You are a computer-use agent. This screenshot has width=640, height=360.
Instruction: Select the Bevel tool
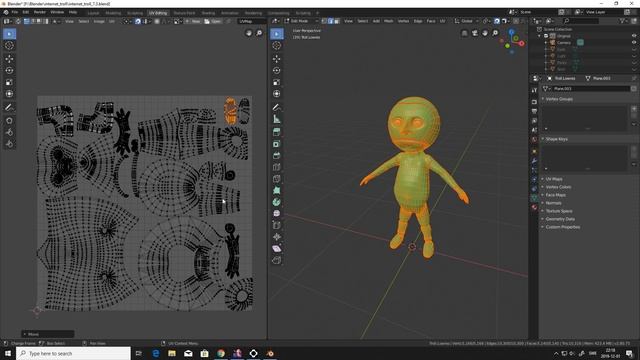point(277,156)
